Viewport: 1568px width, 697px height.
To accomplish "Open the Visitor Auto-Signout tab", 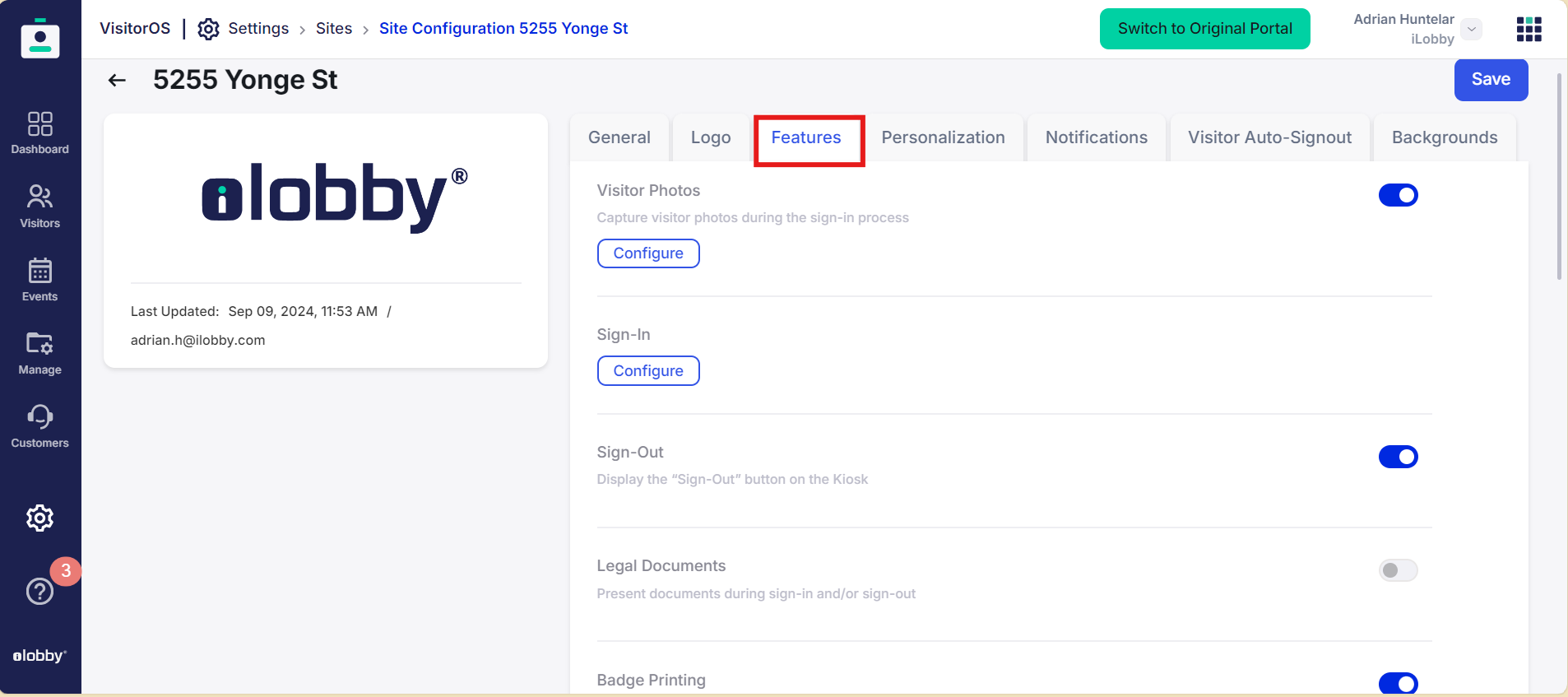I will click(x=1269, y=137).
